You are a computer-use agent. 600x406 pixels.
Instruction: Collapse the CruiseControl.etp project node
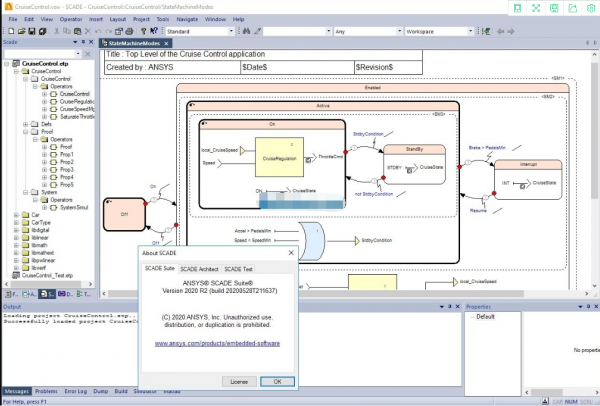pyautogui.click(x=7, y=64)
